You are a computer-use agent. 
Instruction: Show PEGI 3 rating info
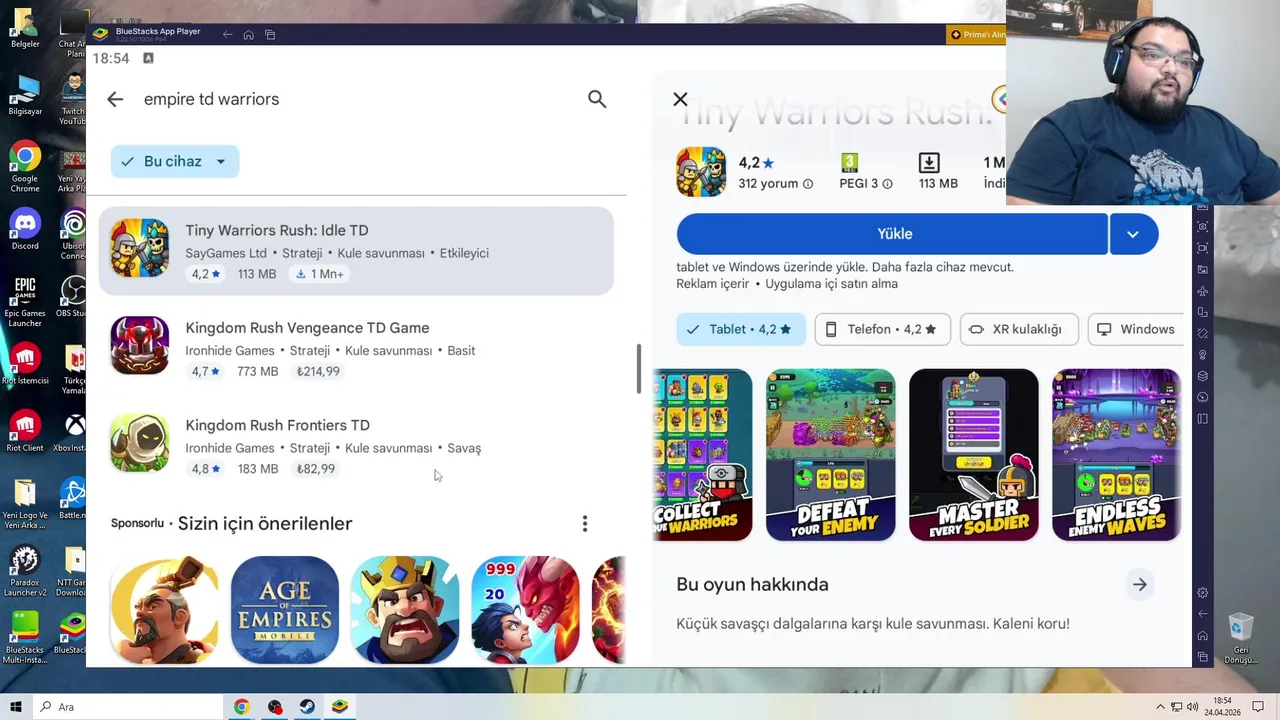(x=887, y=184)
